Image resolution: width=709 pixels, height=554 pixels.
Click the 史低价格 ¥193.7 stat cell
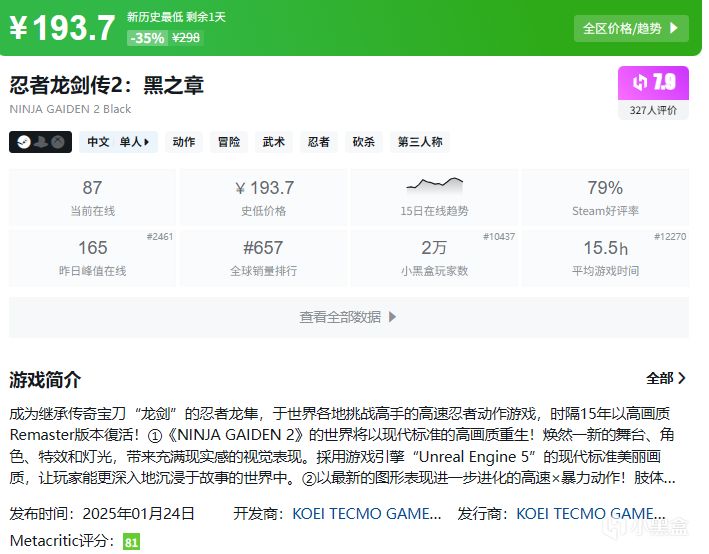coord(264,197)
